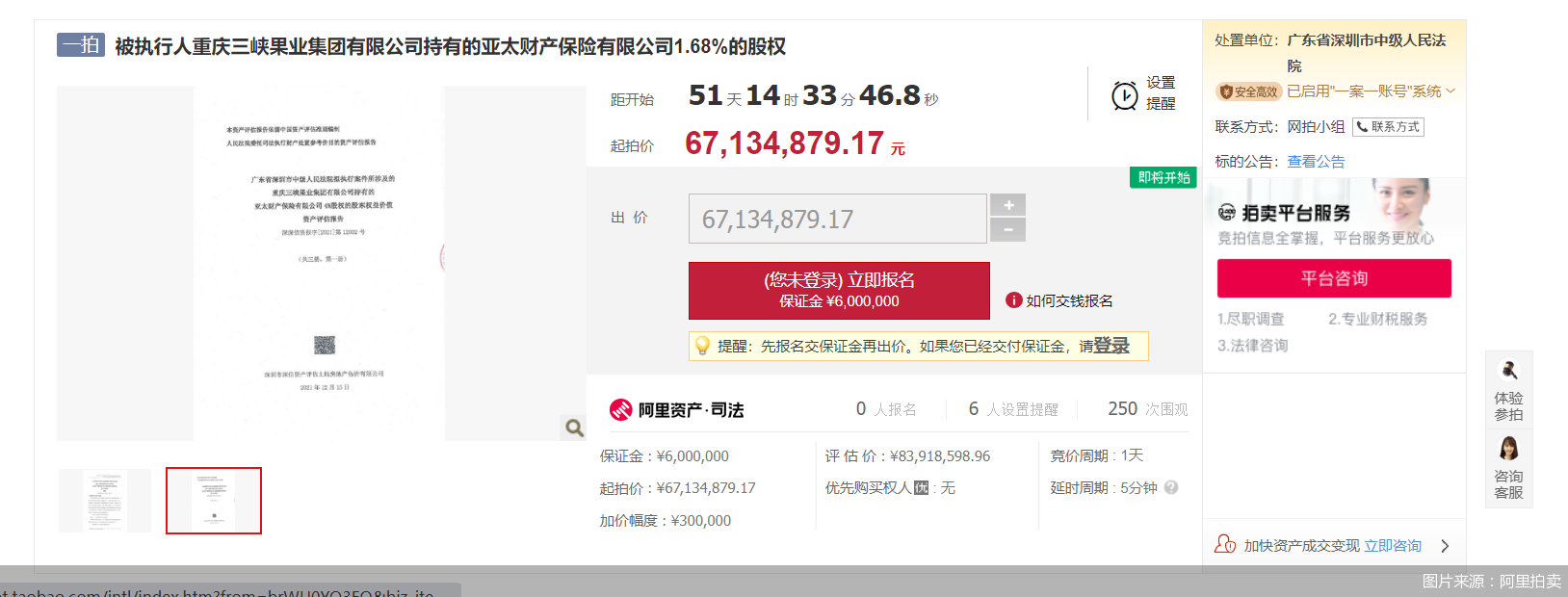Decrease bid with the minus button
1568x597 pixels.
pos(1008,230)
